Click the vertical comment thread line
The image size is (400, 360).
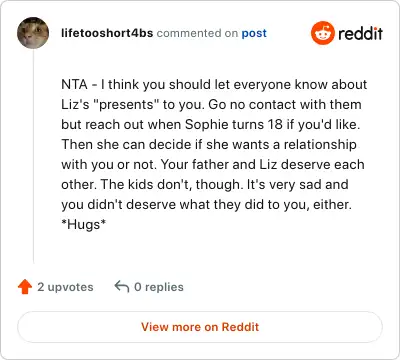coord(33,157)
